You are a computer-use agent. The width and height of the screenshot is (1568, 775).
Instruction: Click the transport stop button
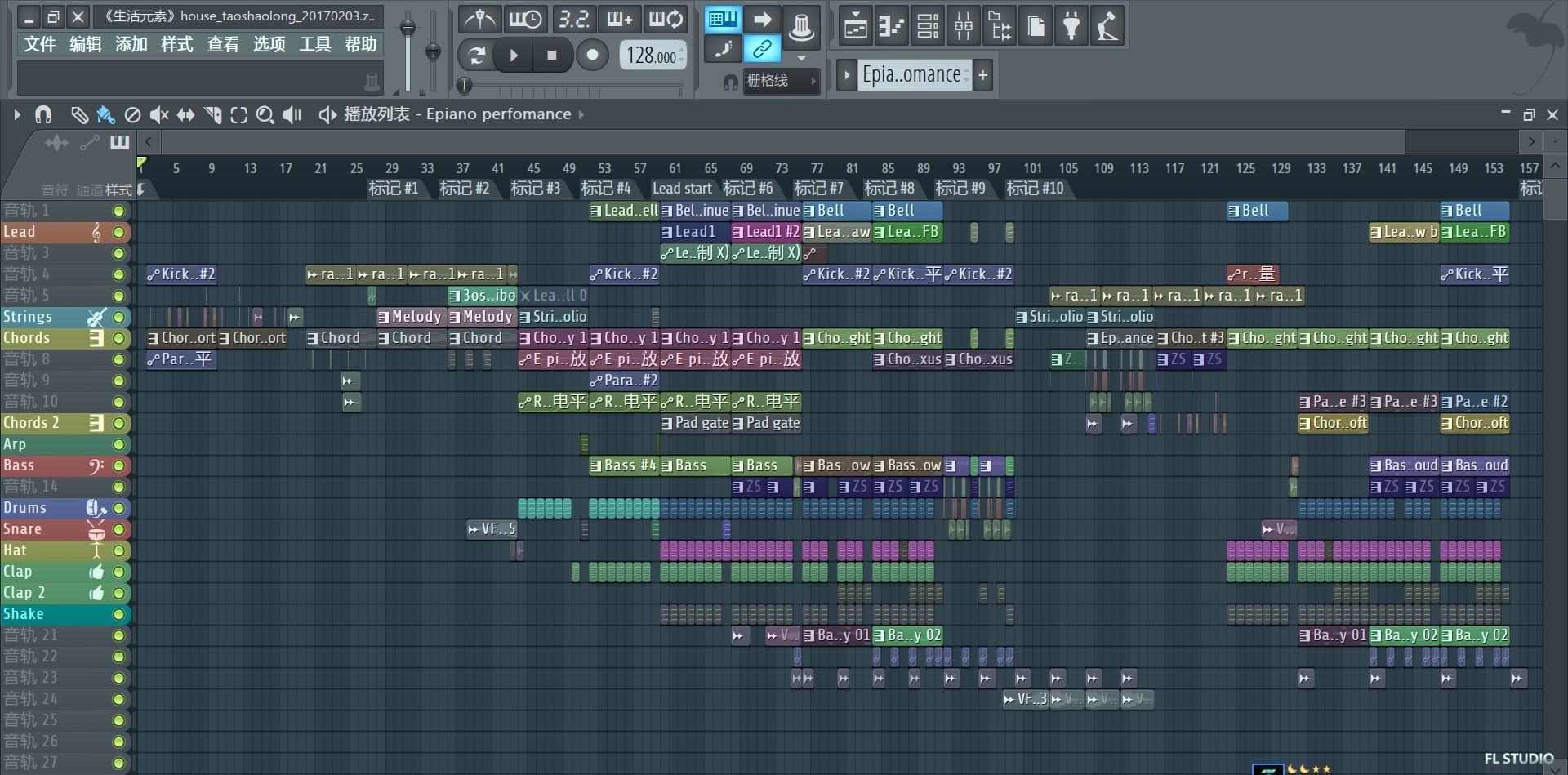coord(551,56)
